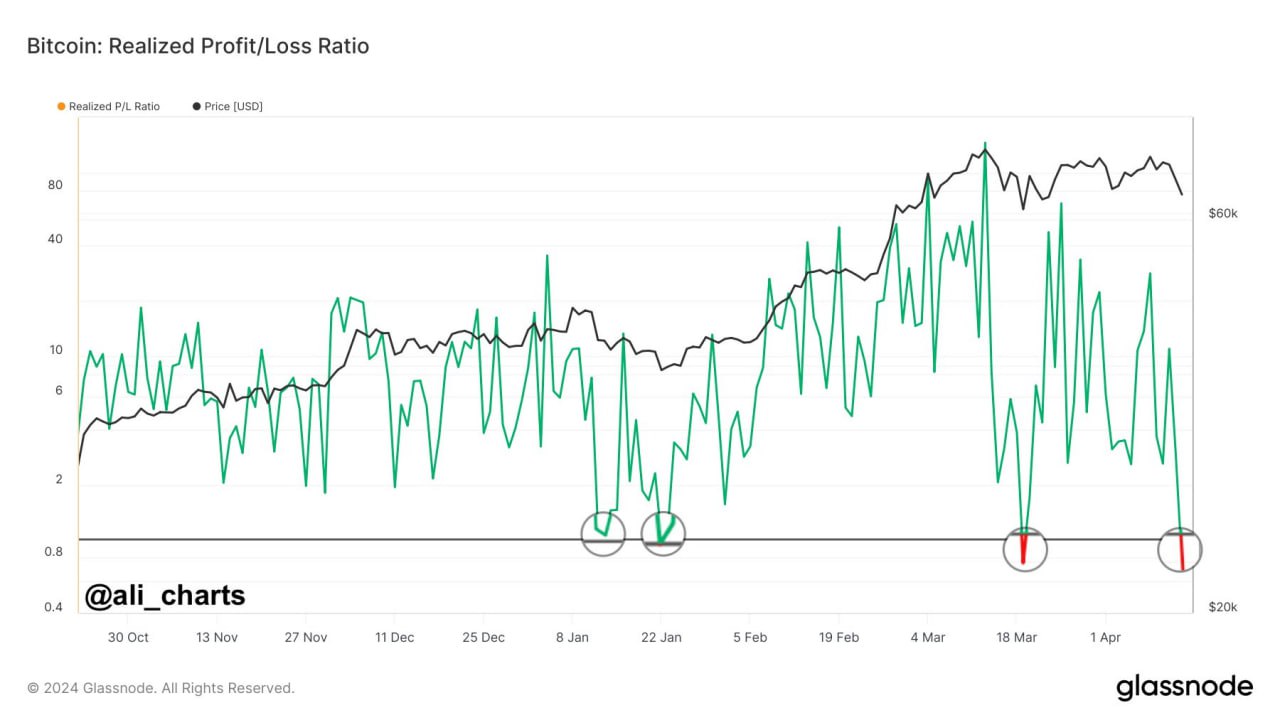This screenshot has height=720, width=1280.
Task: Click the black Price [USD] legend dot
Action: (196, 106)
